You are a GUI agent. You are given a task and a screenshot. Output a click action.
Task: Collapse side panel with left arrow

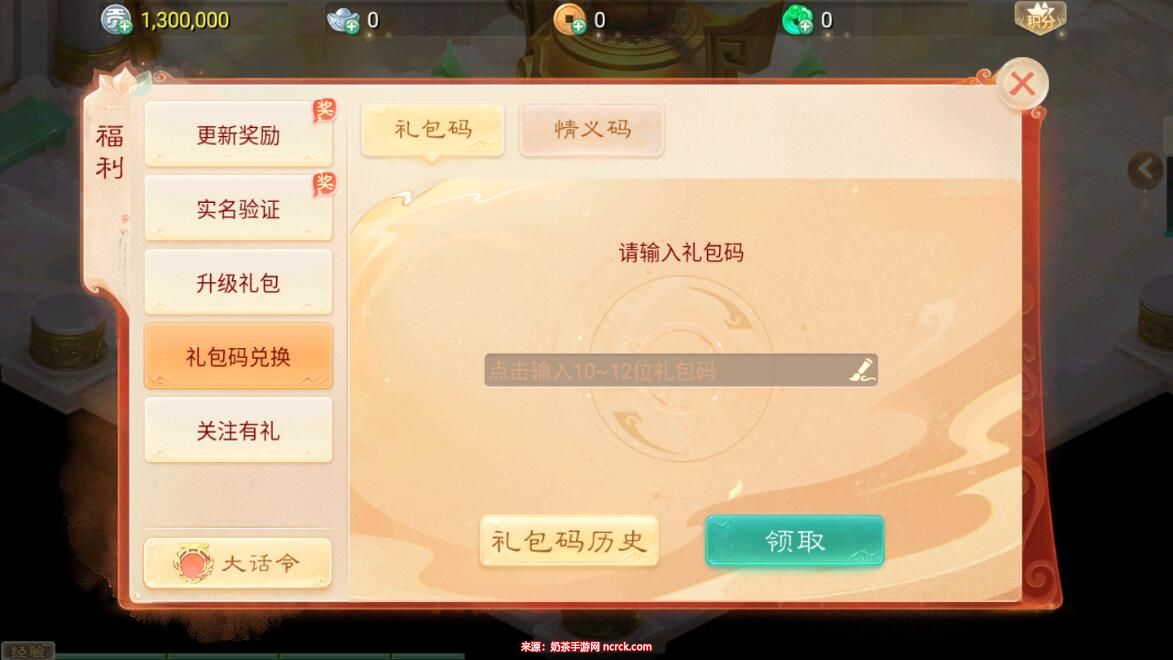tap(1145, 170)
